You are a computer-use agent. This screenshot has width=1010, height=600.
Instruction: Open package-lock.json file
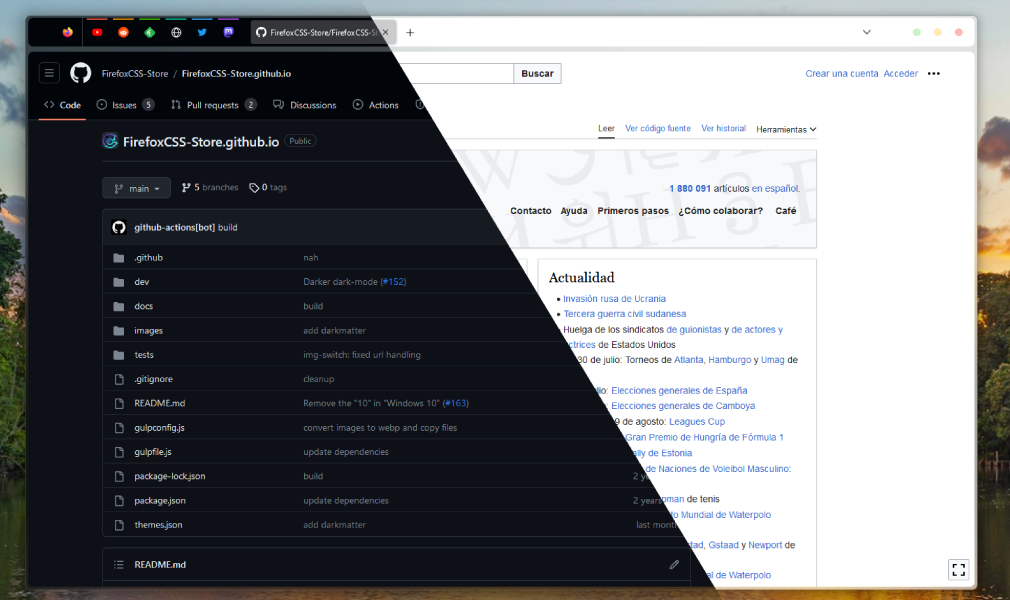169,476
